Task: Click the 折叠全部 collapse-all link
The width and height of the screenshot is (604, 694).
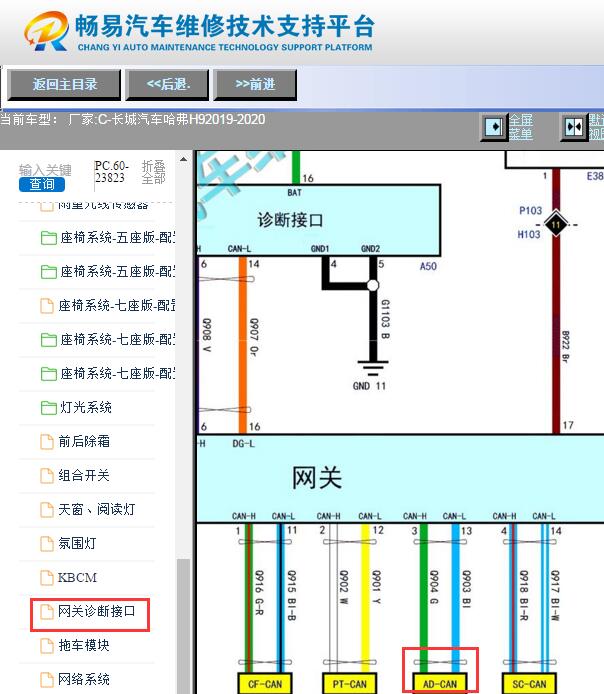Action: coord(153,172)
